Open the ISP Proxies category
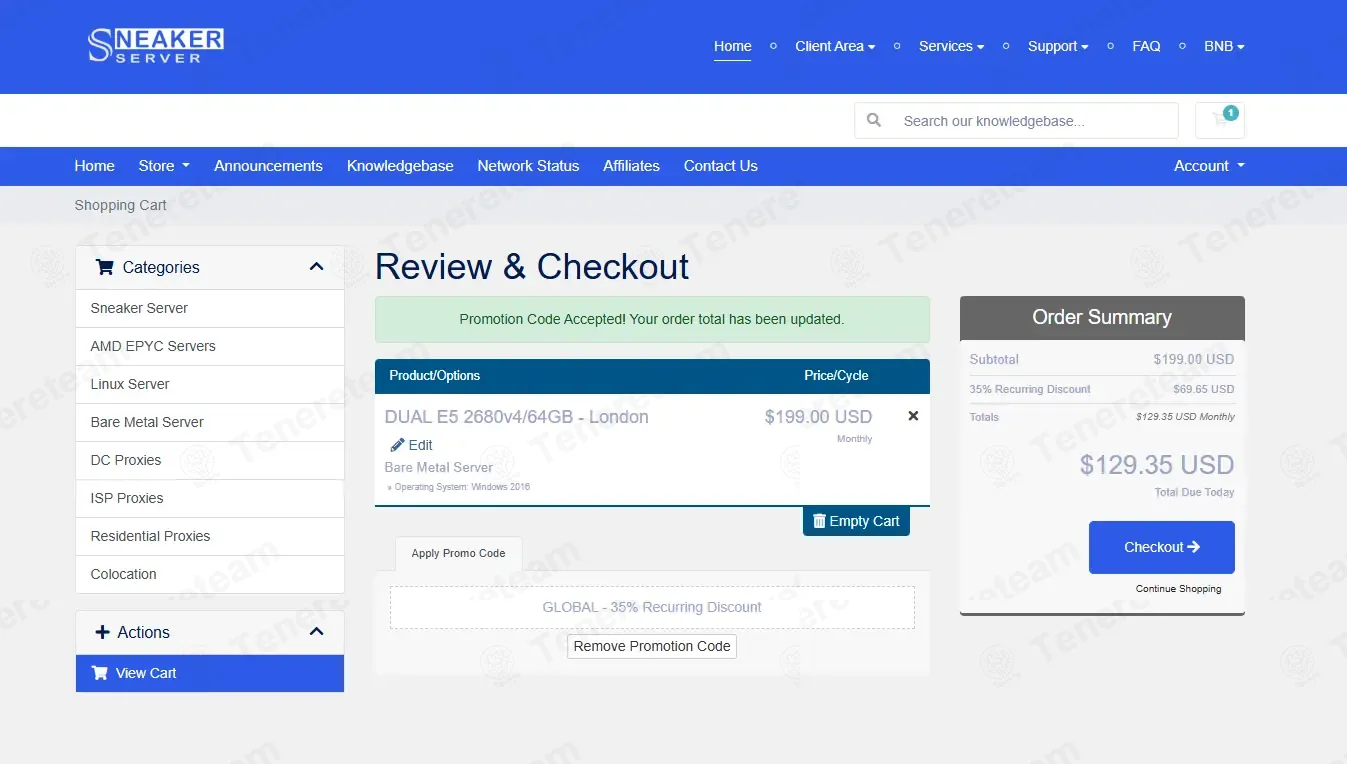Image resolution: width=1347 pixels, height=764 pixels. [210, 498]
